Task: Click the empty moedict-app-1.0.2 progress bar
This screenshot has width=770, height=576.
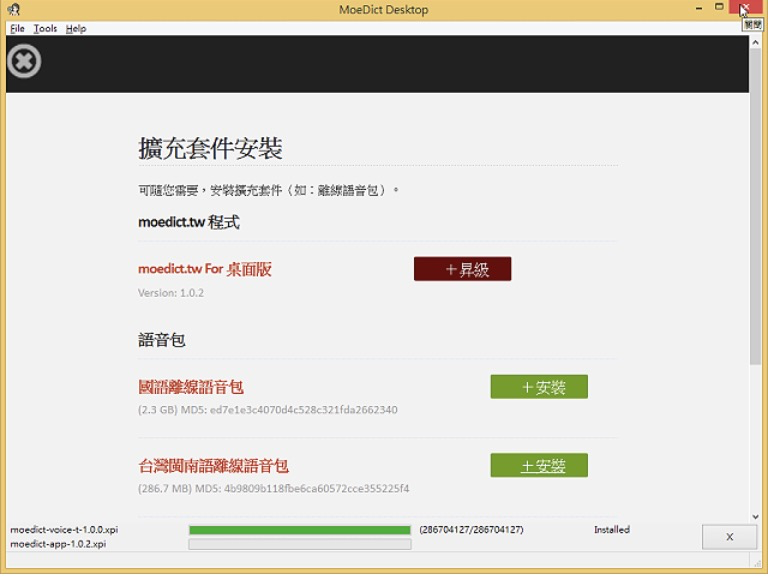Action: (300, 544)
